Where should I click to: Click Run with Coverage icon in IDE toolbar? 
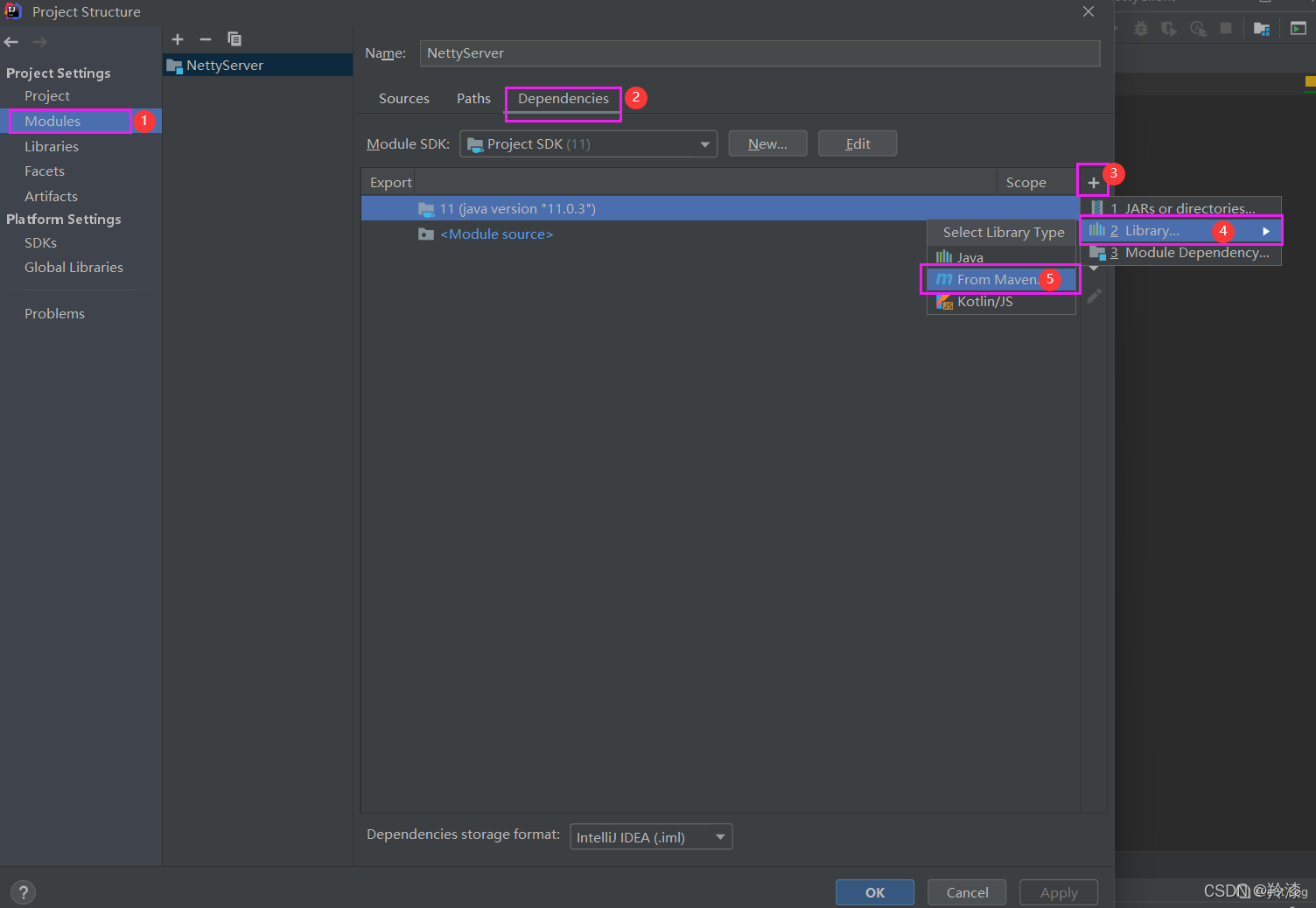pyautogui.click(x=1169, y=29)
